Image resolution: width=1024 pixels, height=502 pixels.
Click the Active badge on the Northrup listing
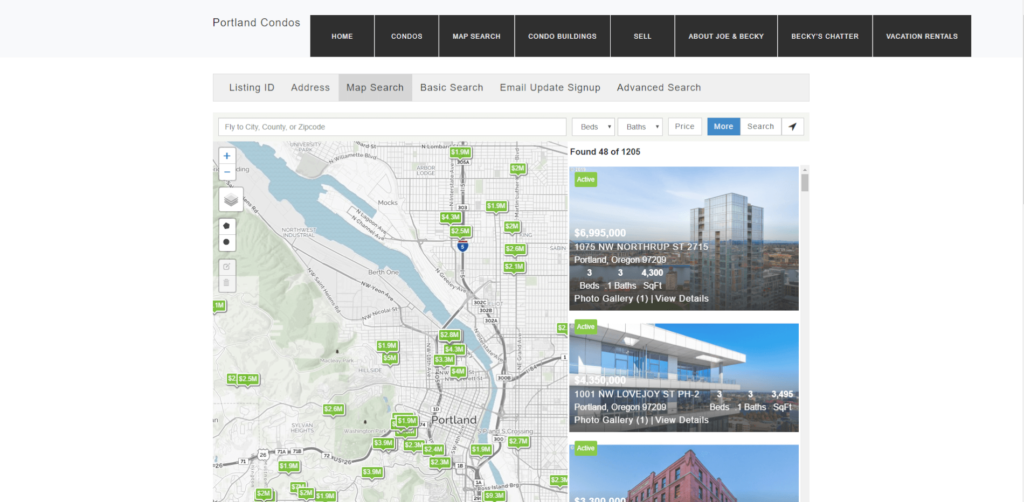[586, 179]
